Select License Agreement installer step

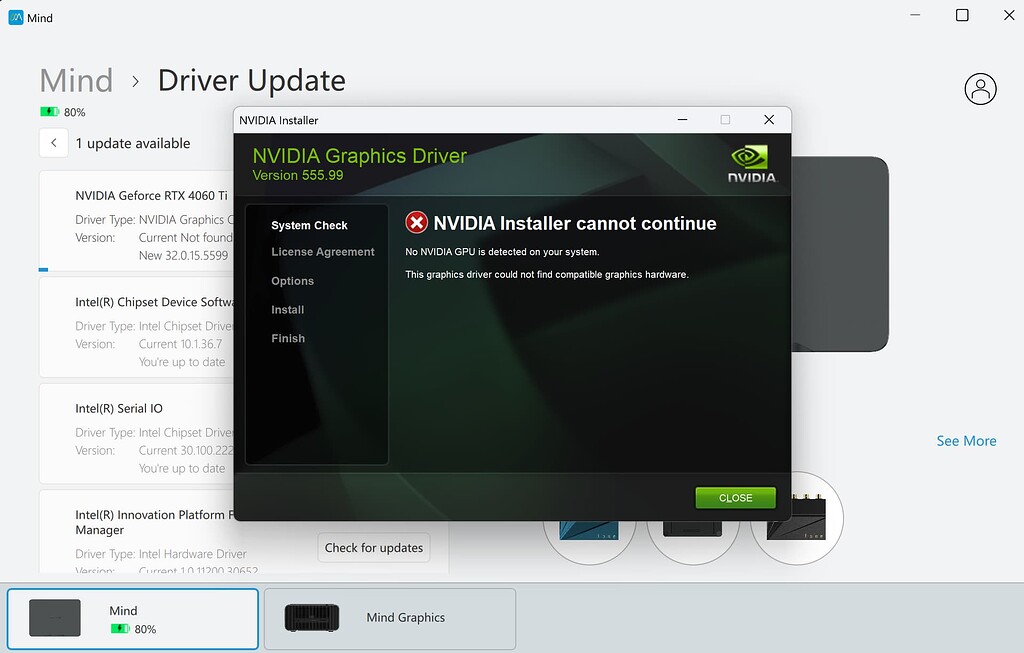pos(322,252)
